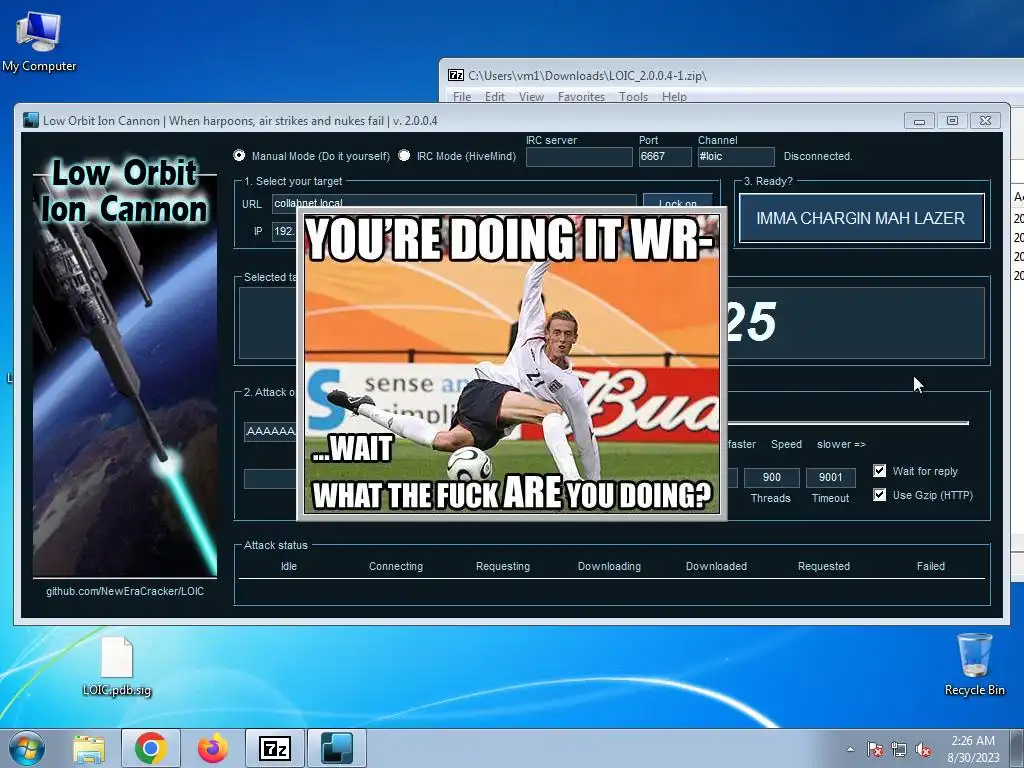1024x768 pixels.
Task: Adjust the attack Speed slider track
Action: tap(848, 423)
